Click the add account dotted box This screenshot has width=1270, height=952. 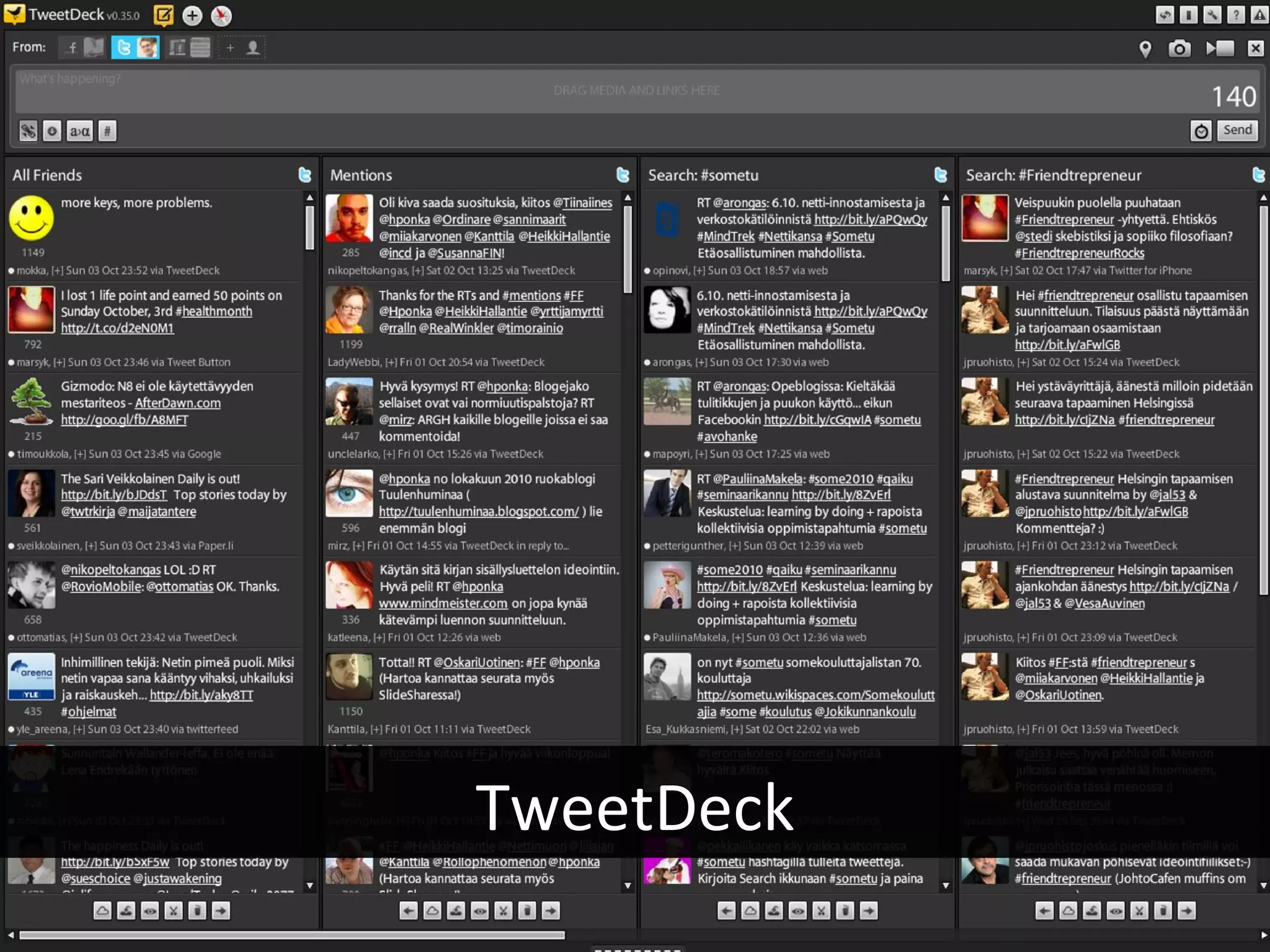click(x=242, y=48)
